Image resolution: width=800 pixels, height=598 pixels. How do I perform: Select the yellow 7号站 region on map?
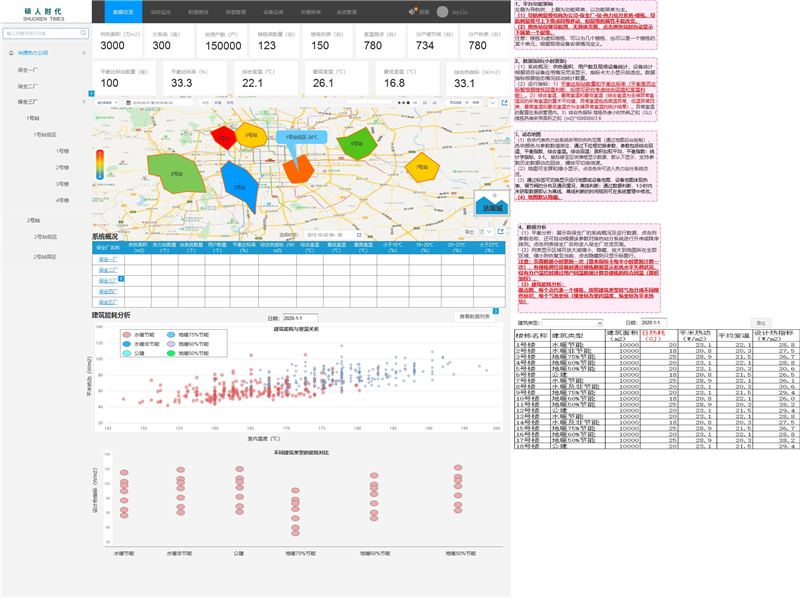(421, 167)
